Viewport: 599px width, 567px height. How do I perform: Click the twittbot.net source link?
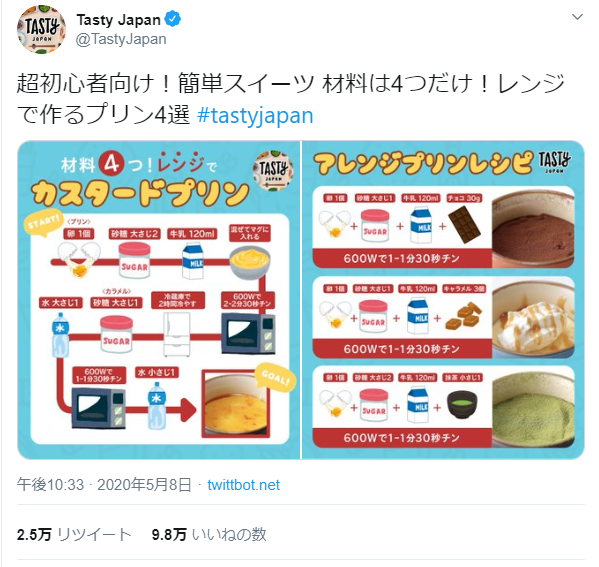[x=244, y=485]
